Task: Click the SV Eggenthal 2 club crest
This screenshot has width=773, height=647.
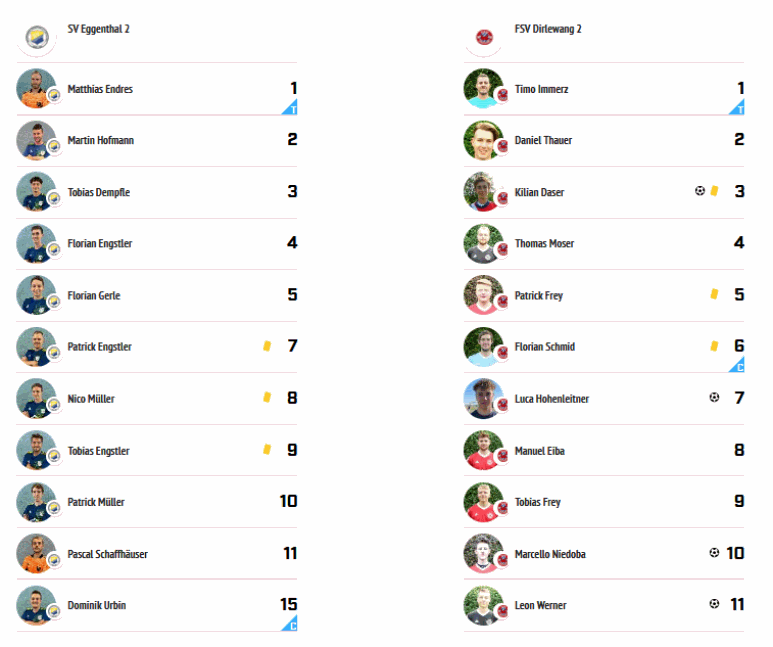Action: (37, 37)
